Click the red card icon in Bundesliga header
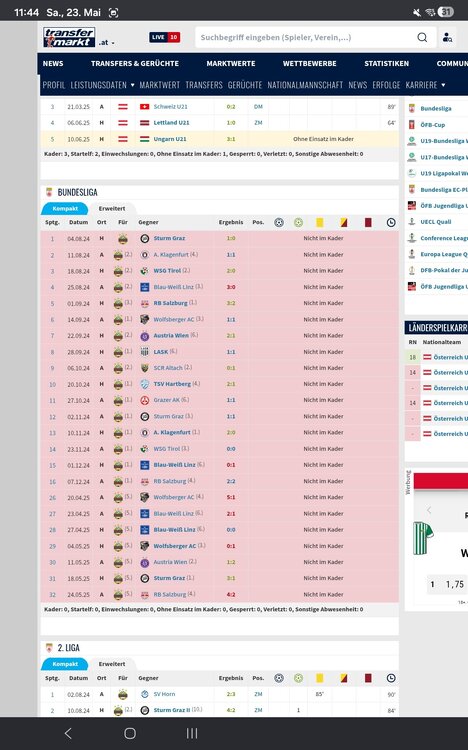The image size is (468, 750). (x=368, y=222)
